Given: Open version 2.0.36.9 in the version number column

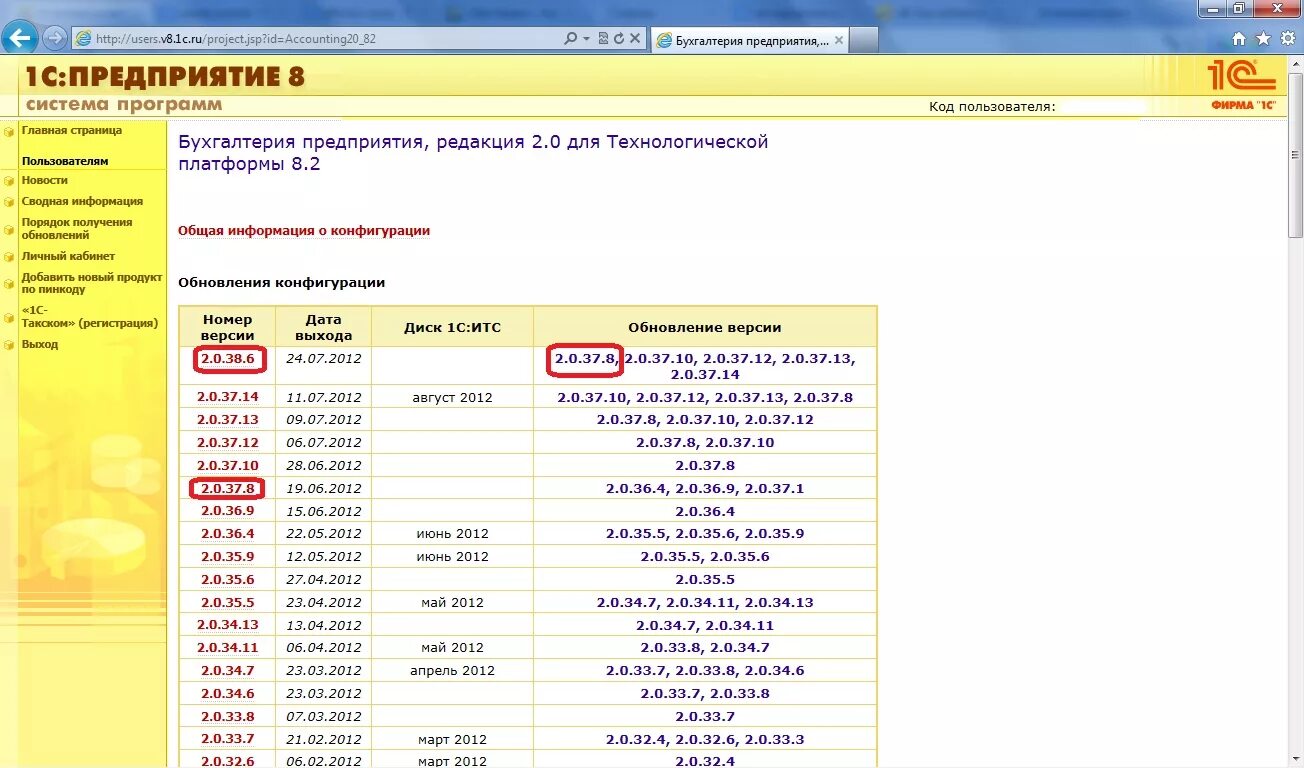Looking at the screenshot, I should click(x=228, y=511).
